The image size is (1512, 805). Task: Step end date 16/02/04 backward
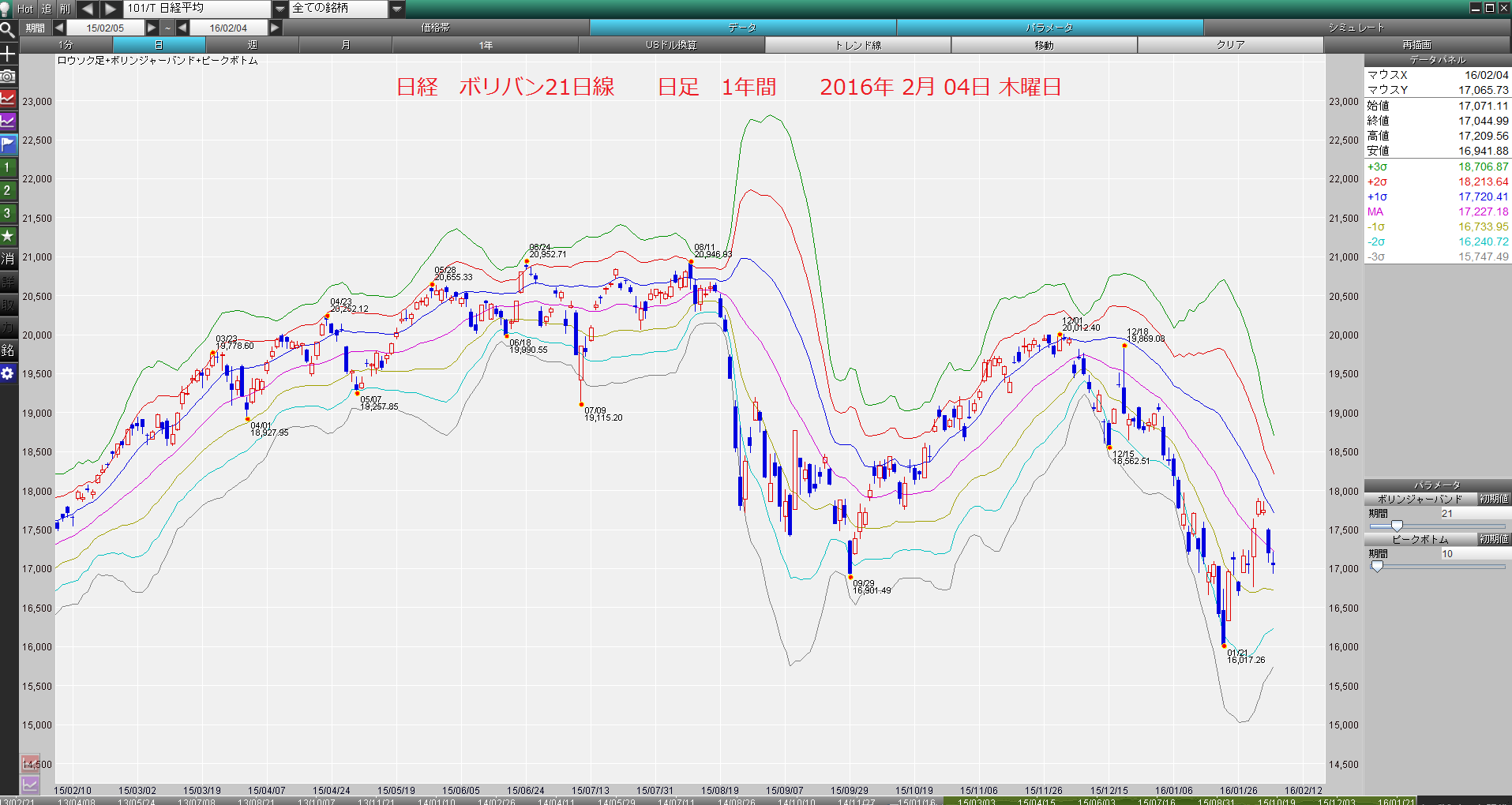pos(182,28)
